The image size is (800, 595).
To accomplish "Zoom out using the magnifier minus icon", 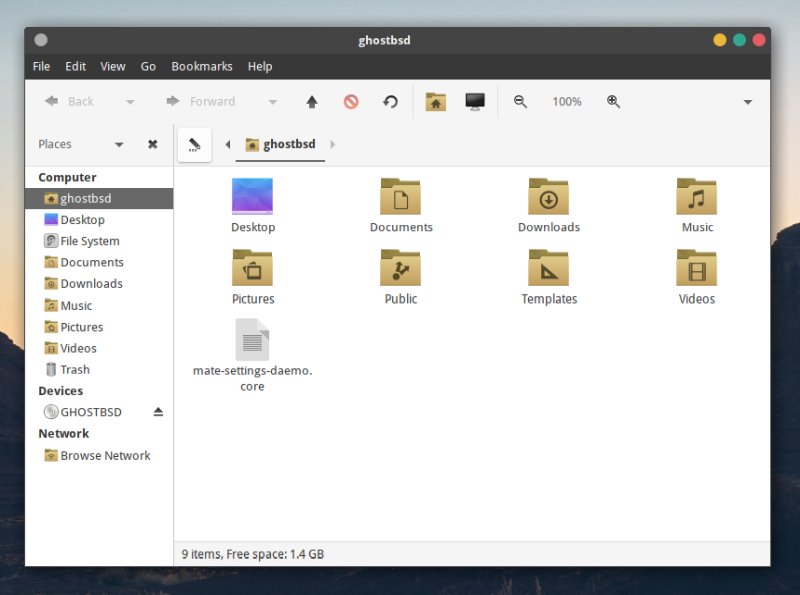I will click(521, 101).
